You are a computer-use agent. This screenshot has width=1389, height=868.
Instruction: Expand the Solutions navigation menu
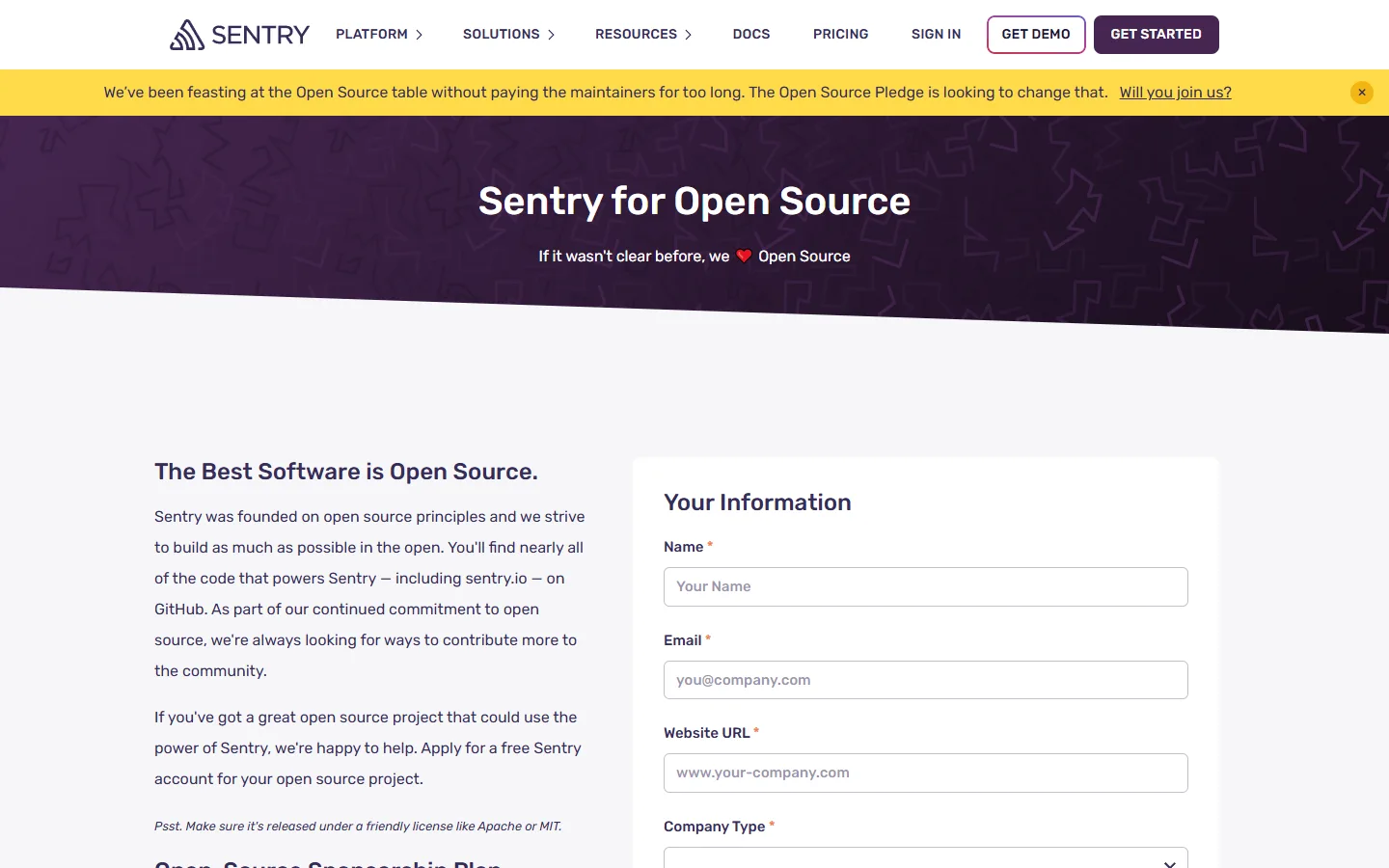(508, 35)
